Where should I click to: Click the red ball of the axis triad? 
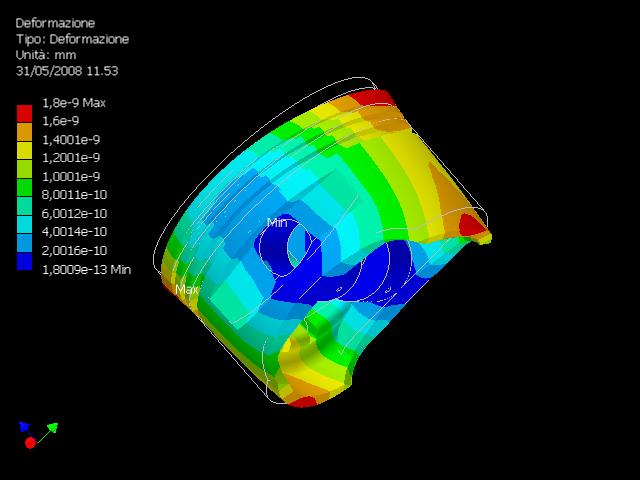click(30, 443)
